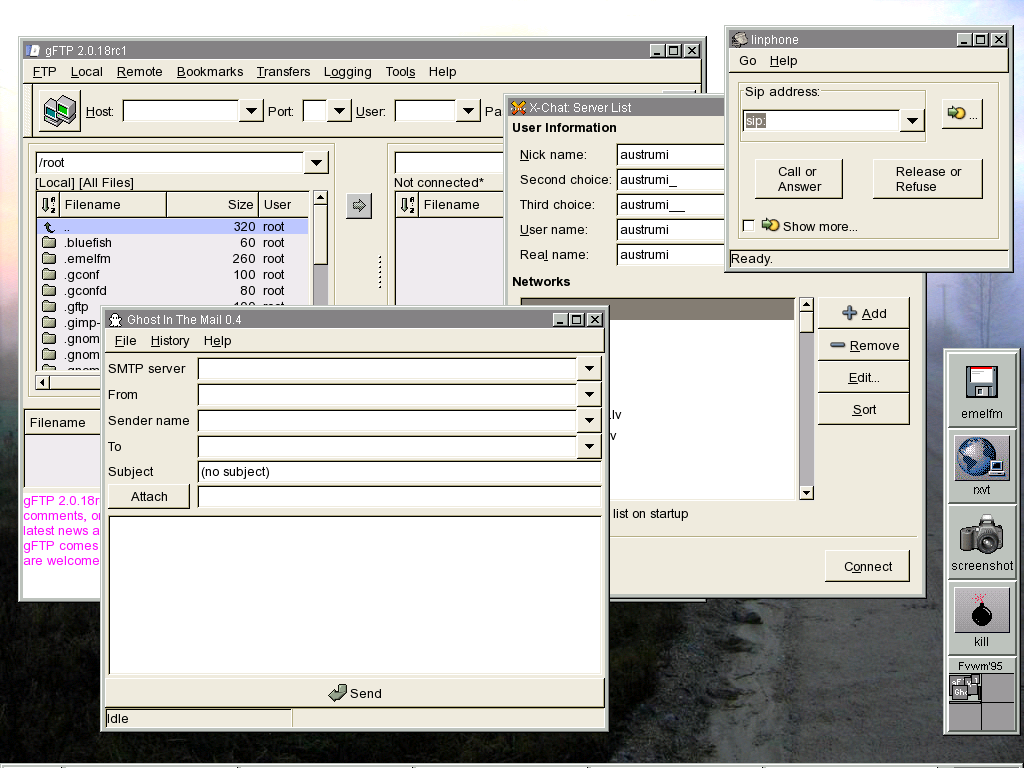Image resolution: width=1024 pixels, height=768 pixels.
Task: Click the gFTP window title icon
Action: (33, 50)
